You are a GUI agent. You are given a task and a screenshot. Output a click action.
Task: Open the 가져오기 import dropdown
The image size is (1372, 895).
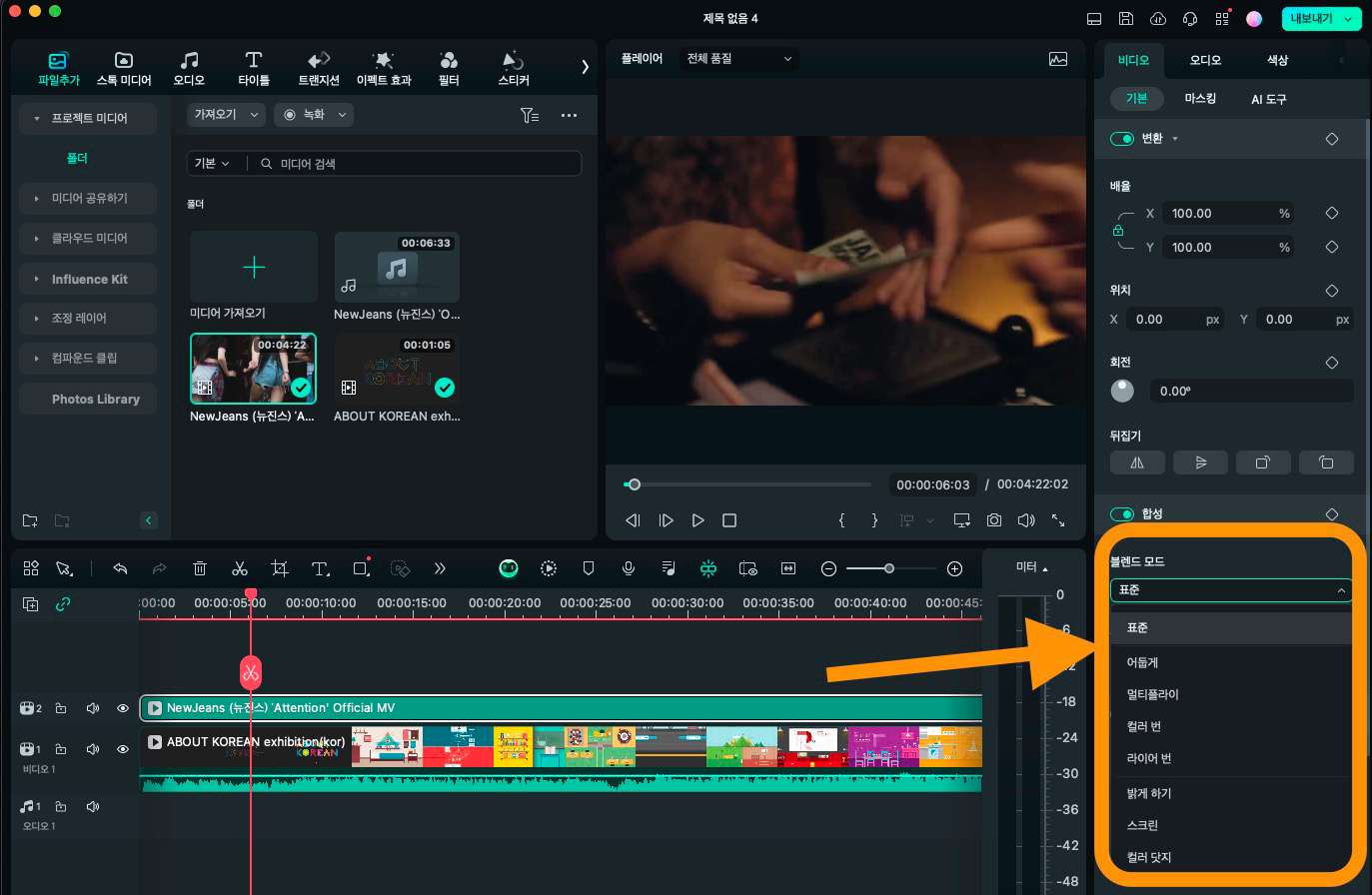pyautogui.click(x=226, y=115)
